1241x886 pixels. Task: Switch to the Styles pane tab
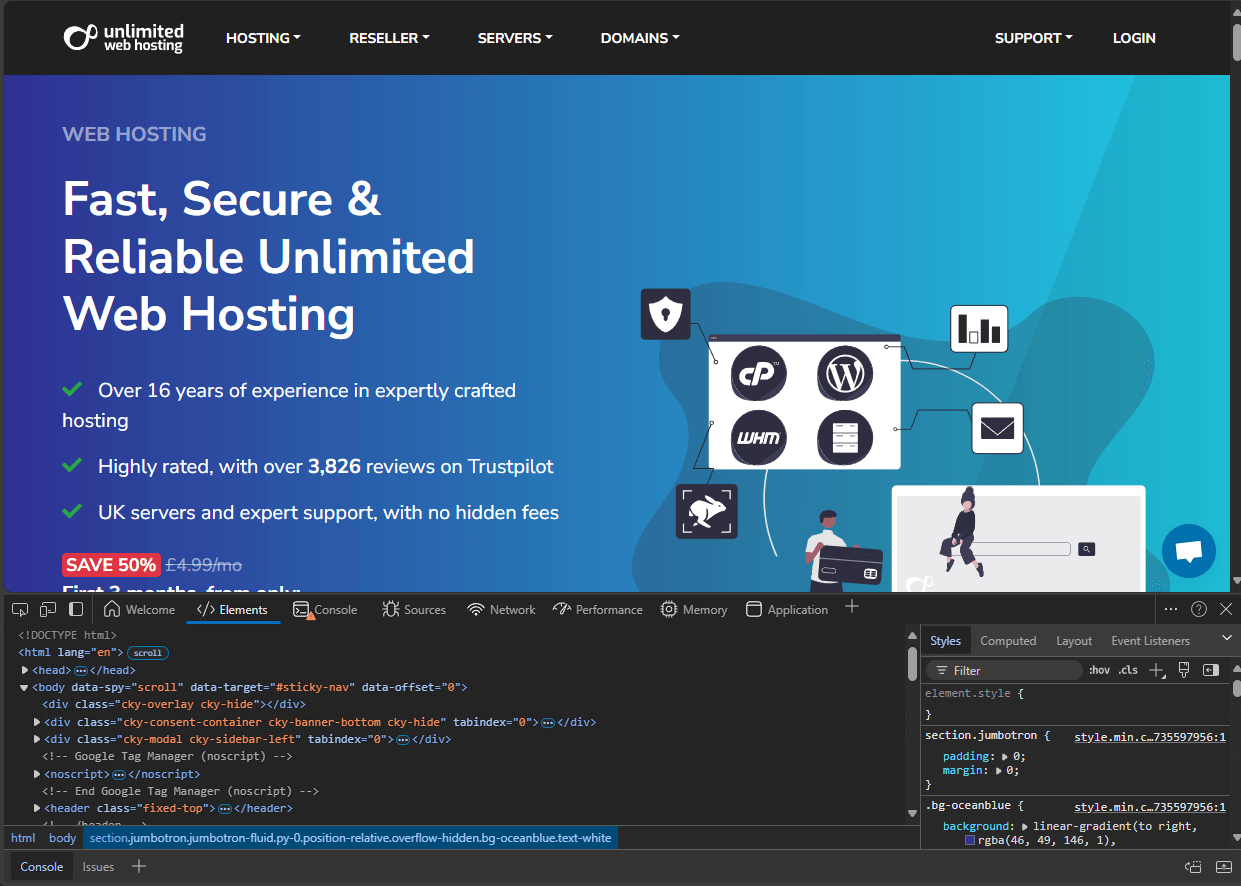(x=945, y=641)
